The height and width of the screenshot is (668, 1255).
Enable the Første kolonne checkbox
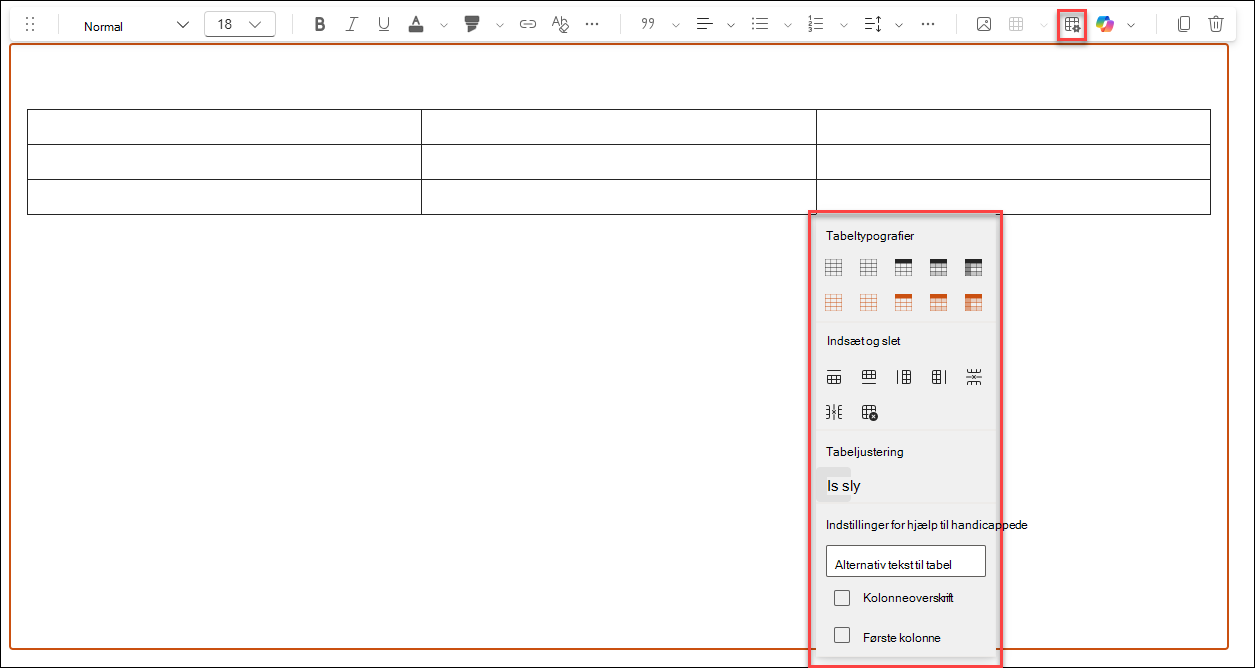842,636
